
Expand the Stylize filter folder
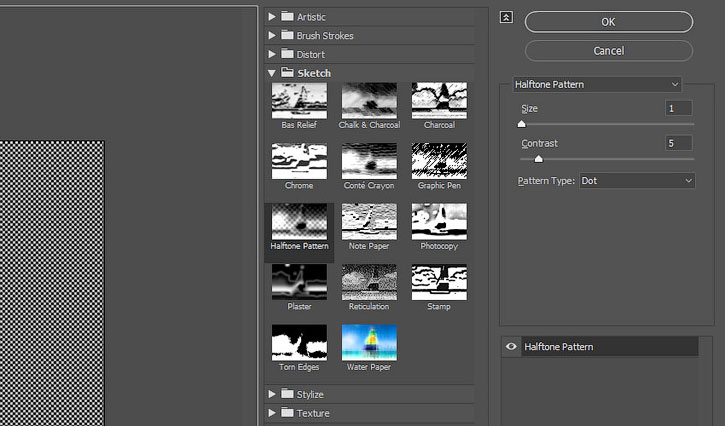coord(271,394)
